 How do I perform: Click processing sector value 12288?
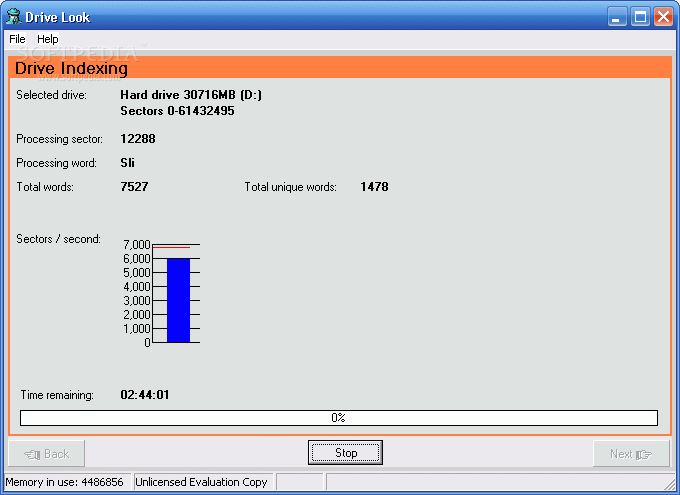pyautogui.click(x=138, y=139)
